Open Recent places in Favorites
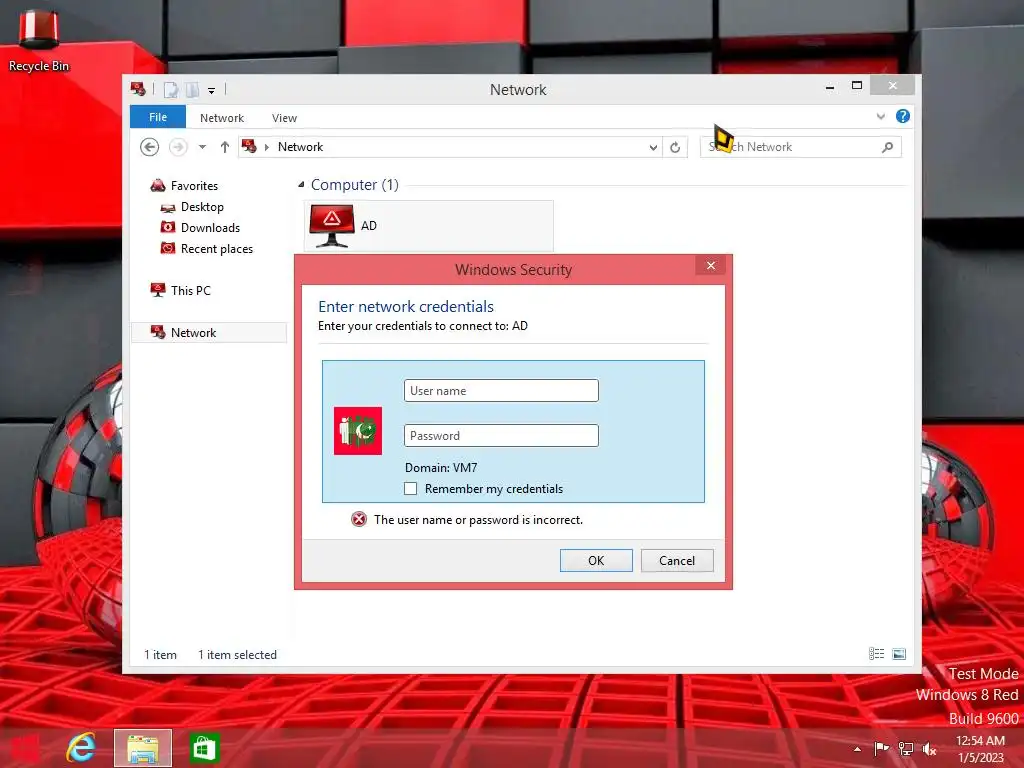Image resolution: width=1024 pixels, height=768 pixels. [216, 249]
